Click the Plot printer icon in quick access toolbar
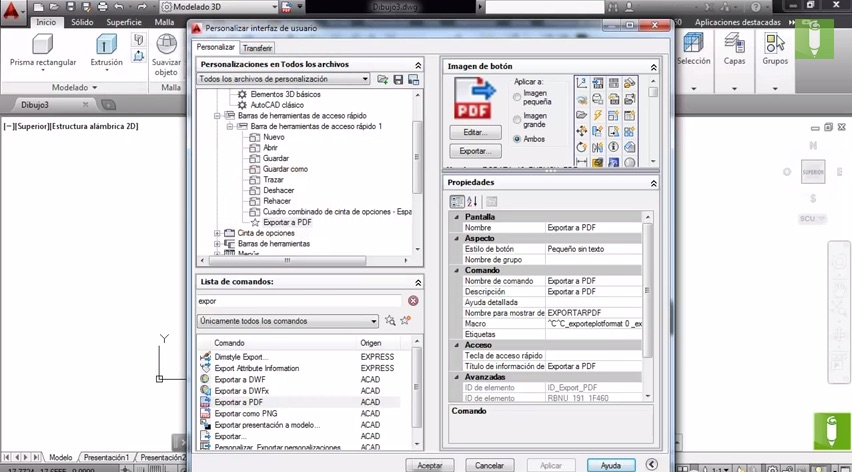 (102, 7)
